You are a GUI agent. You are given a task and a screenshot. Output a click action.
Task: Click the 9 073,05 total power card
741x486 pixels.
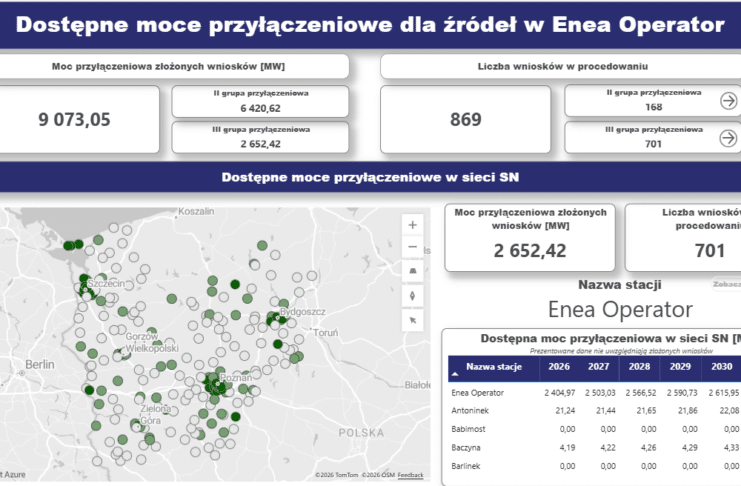(x=75, y=120)
